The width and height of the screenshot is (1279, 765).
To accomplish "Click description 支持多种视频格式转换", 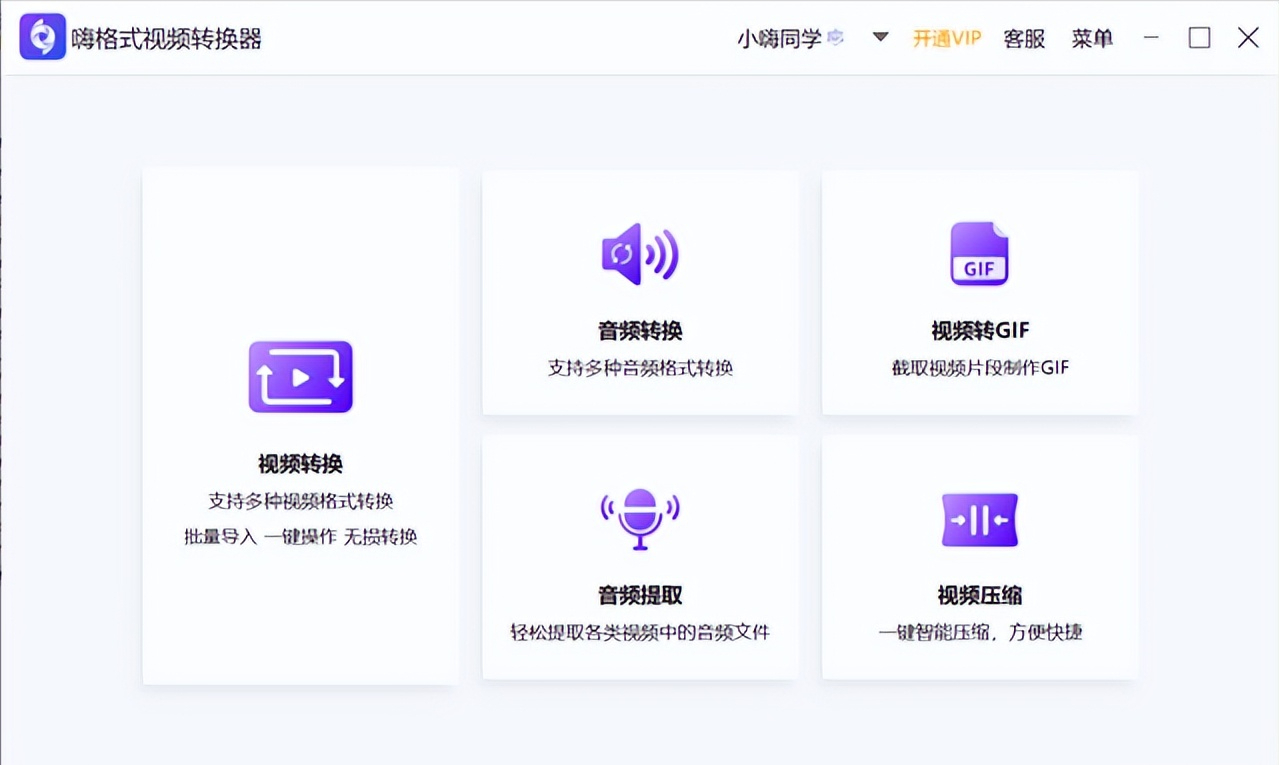I will 300,501.
